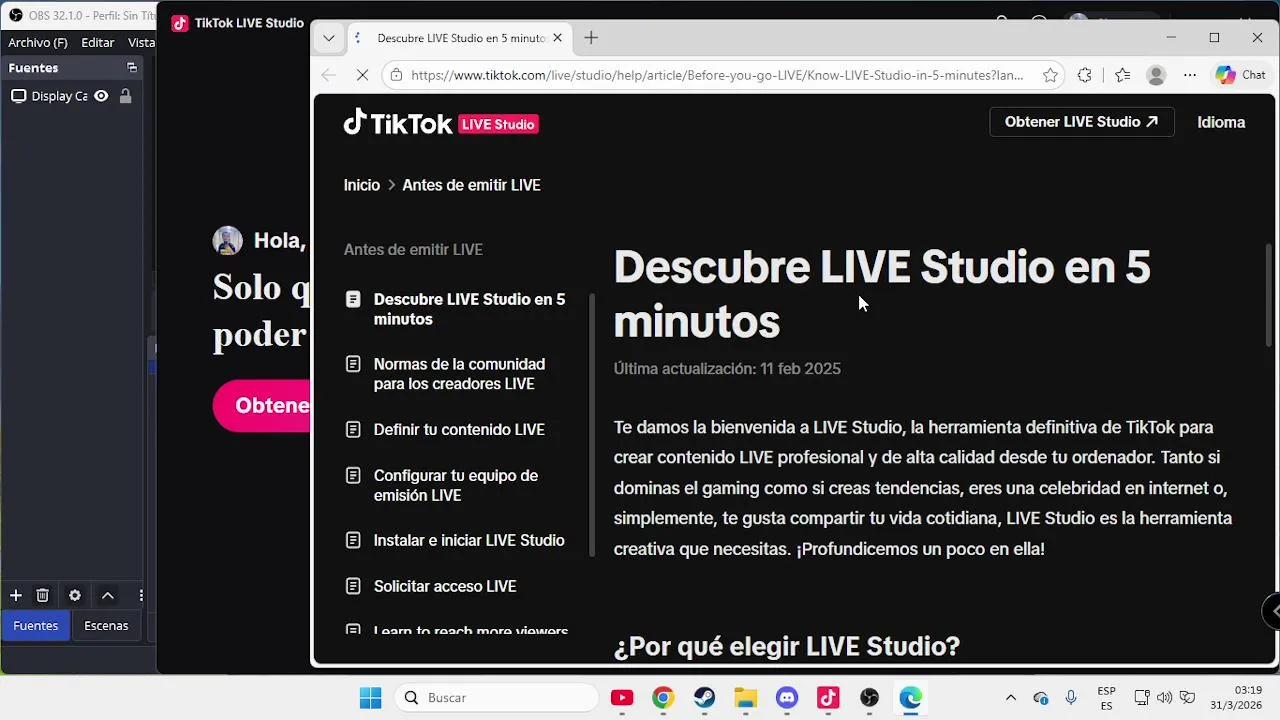Move OBS source up with arrow
1280x720 pixels.
[107, 595]
